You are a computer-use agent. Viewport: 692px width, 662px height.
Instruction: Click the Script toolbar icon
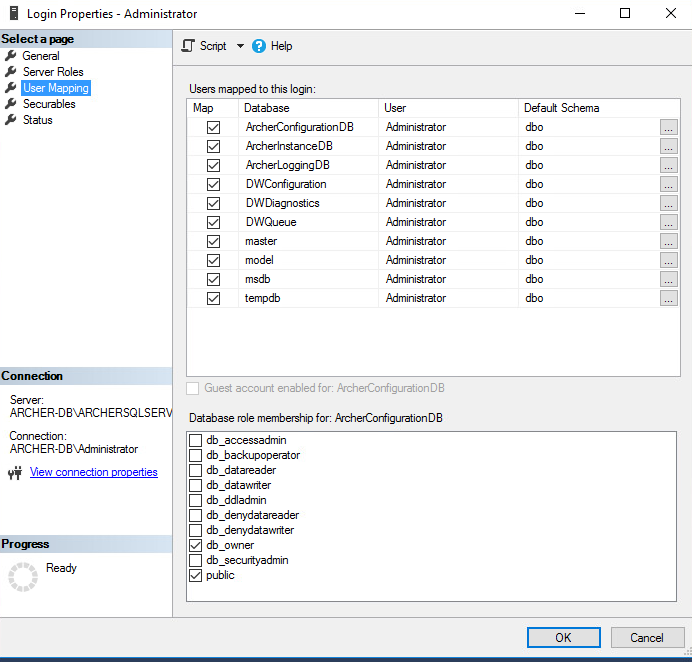[188, 46]
